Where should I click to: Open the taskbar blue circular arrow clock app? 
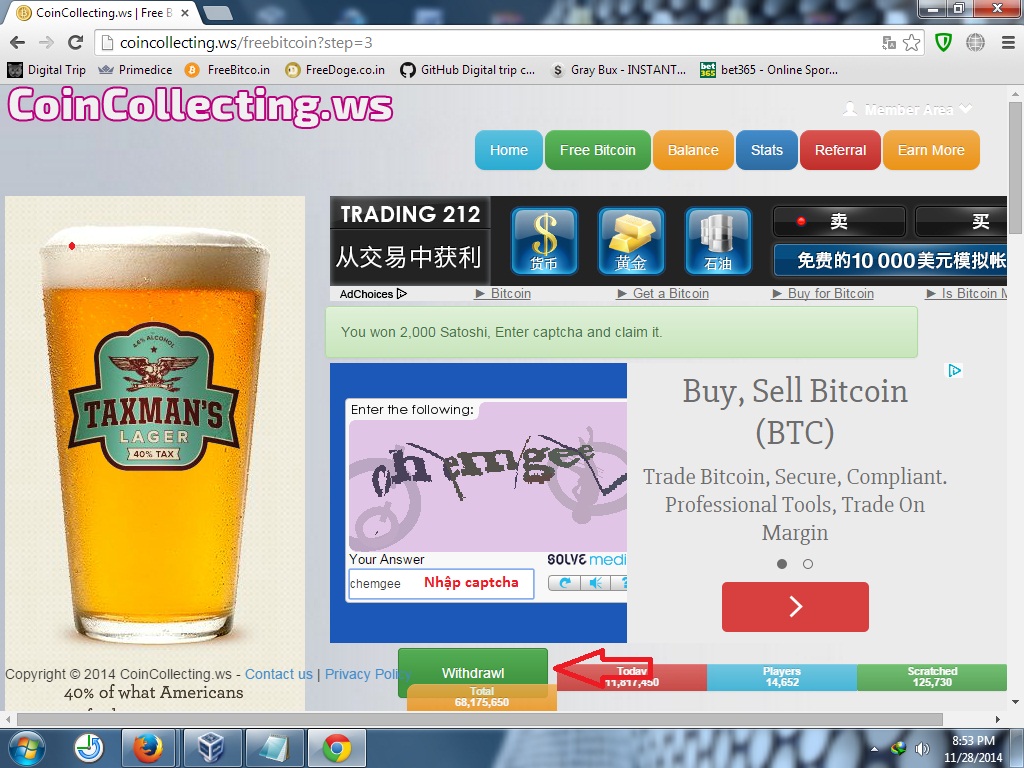coord(89,748)
